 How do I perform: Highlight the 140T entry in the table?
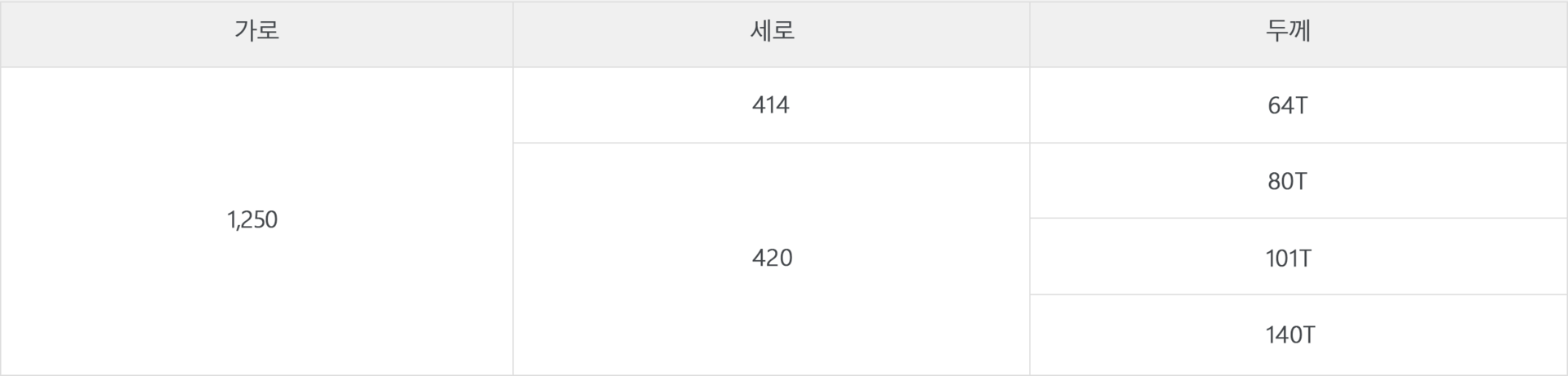tap(1290, 334)
